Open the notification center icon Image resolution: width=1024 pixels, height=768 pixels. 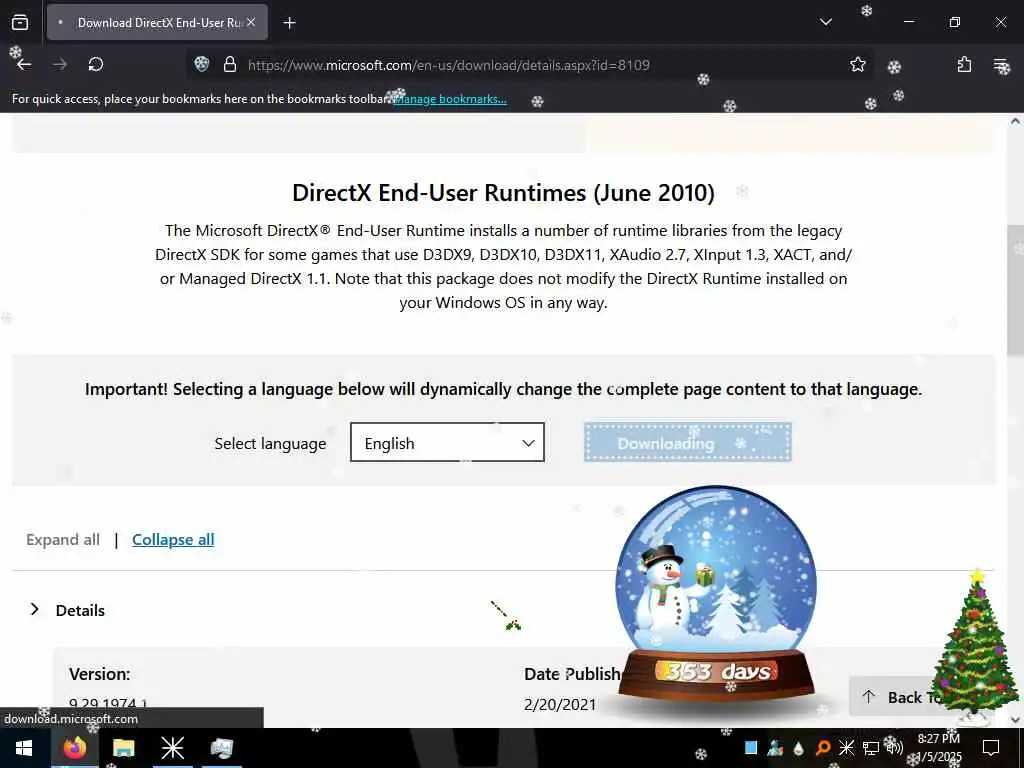click(991, 748)
